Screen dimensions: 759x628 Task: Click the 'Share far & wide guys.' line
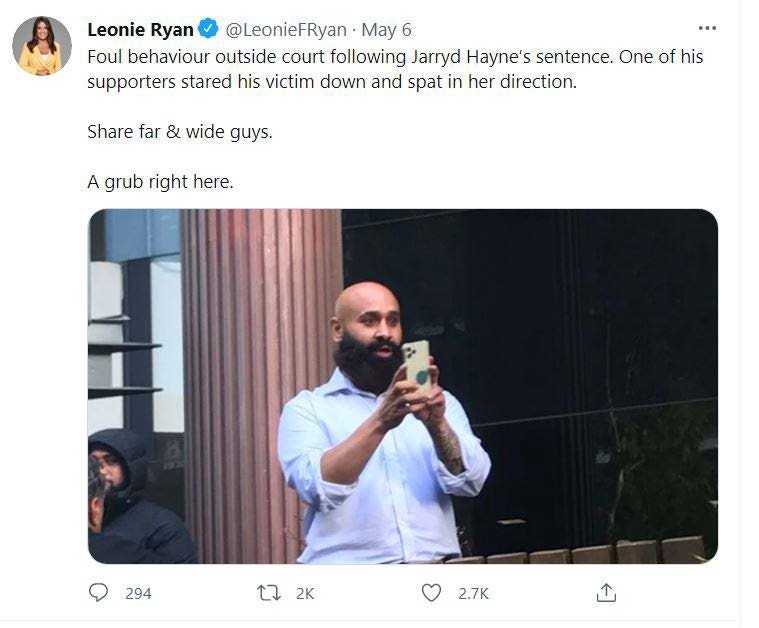pyautogui.click(x=180, y=132)
